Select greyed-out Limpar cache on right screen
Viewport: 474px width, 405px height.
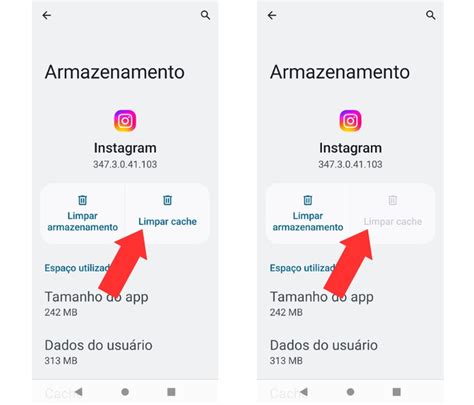393,213
